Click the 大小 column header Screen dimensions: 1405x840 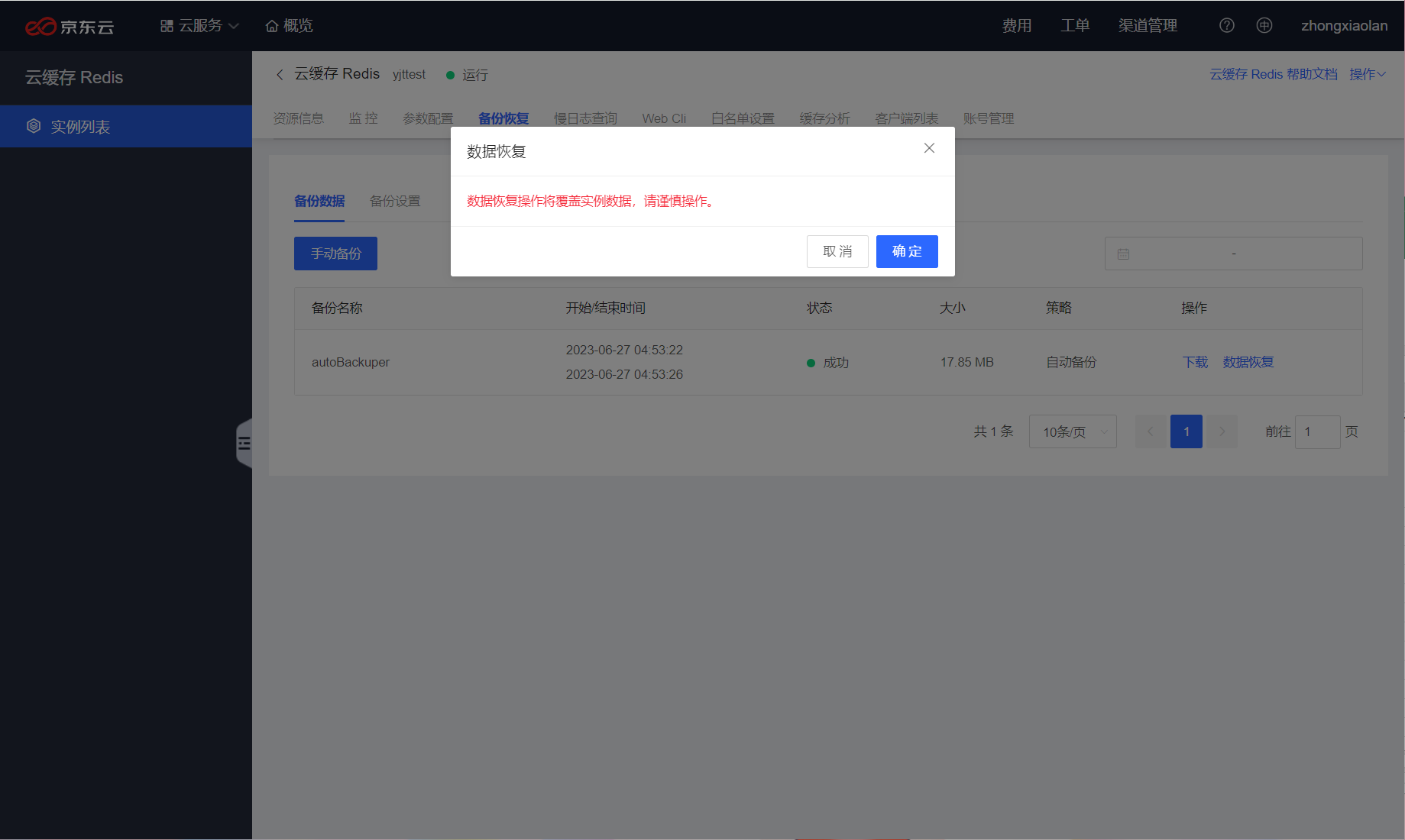pyautogui.click(x=953, y=308)
